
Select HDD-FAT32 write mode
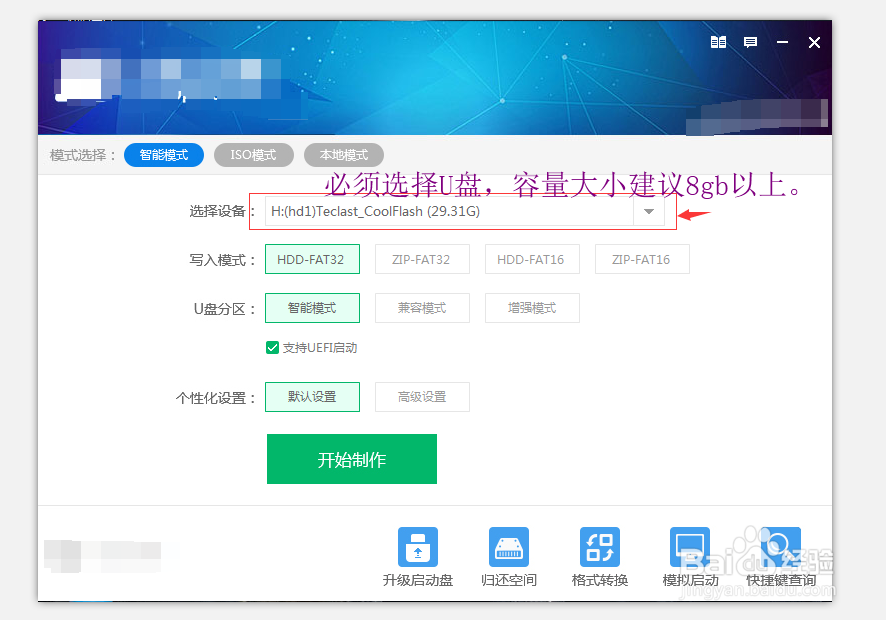click(x=312, y=259)
